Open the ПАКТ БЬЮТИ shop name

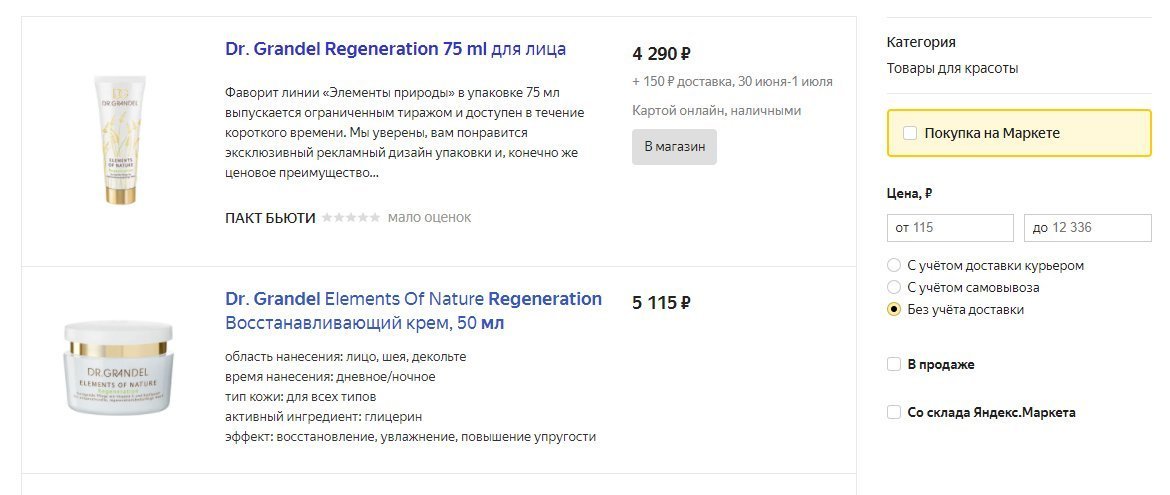[x=270, y=218]
